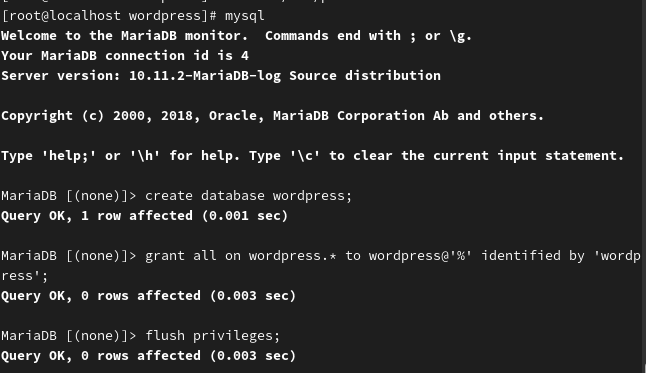
Task: Click the 'Type help;' instruction line
Action: 312,156
